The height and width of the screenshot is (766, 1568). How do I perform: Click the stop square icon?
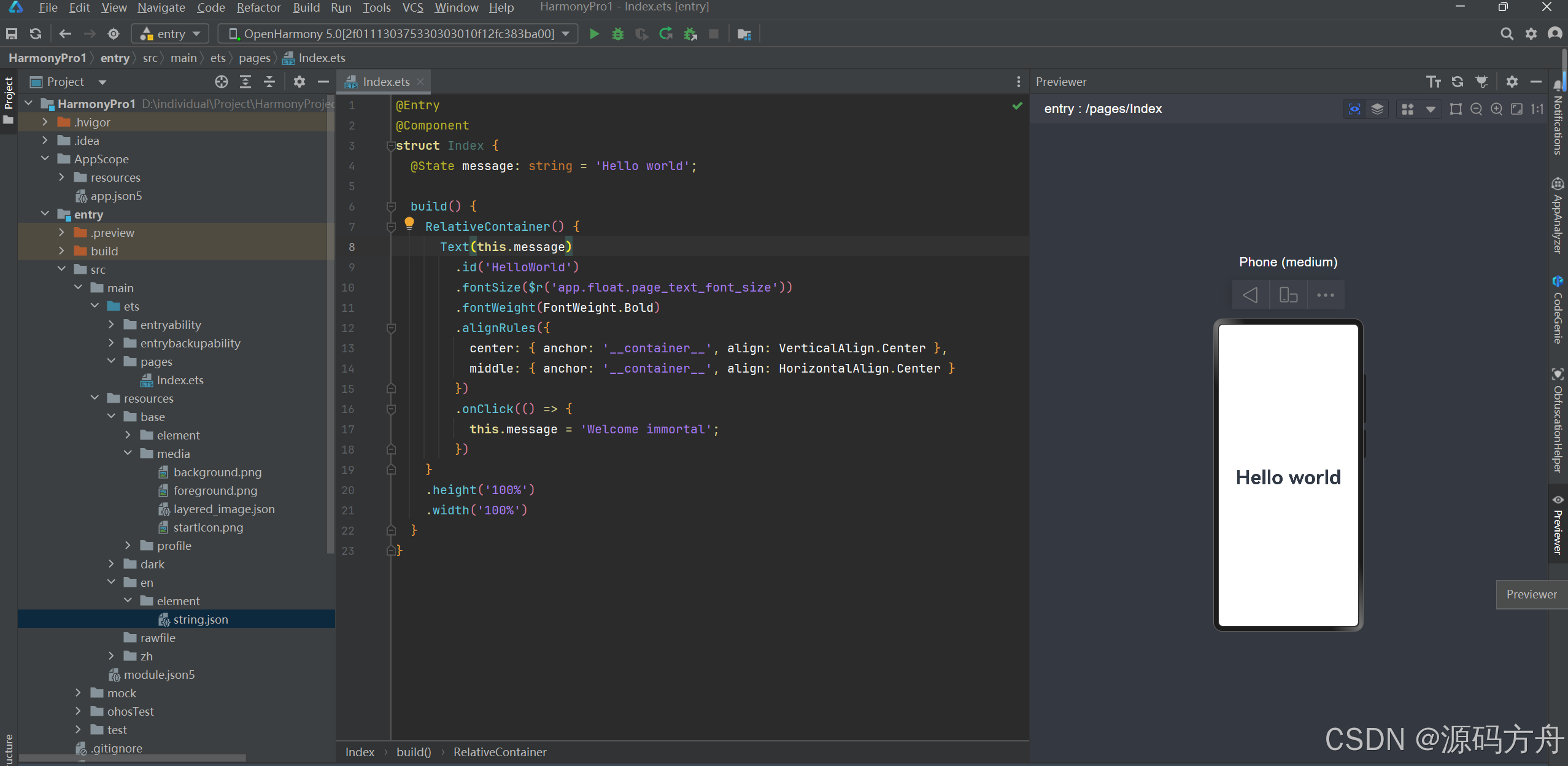714,34
